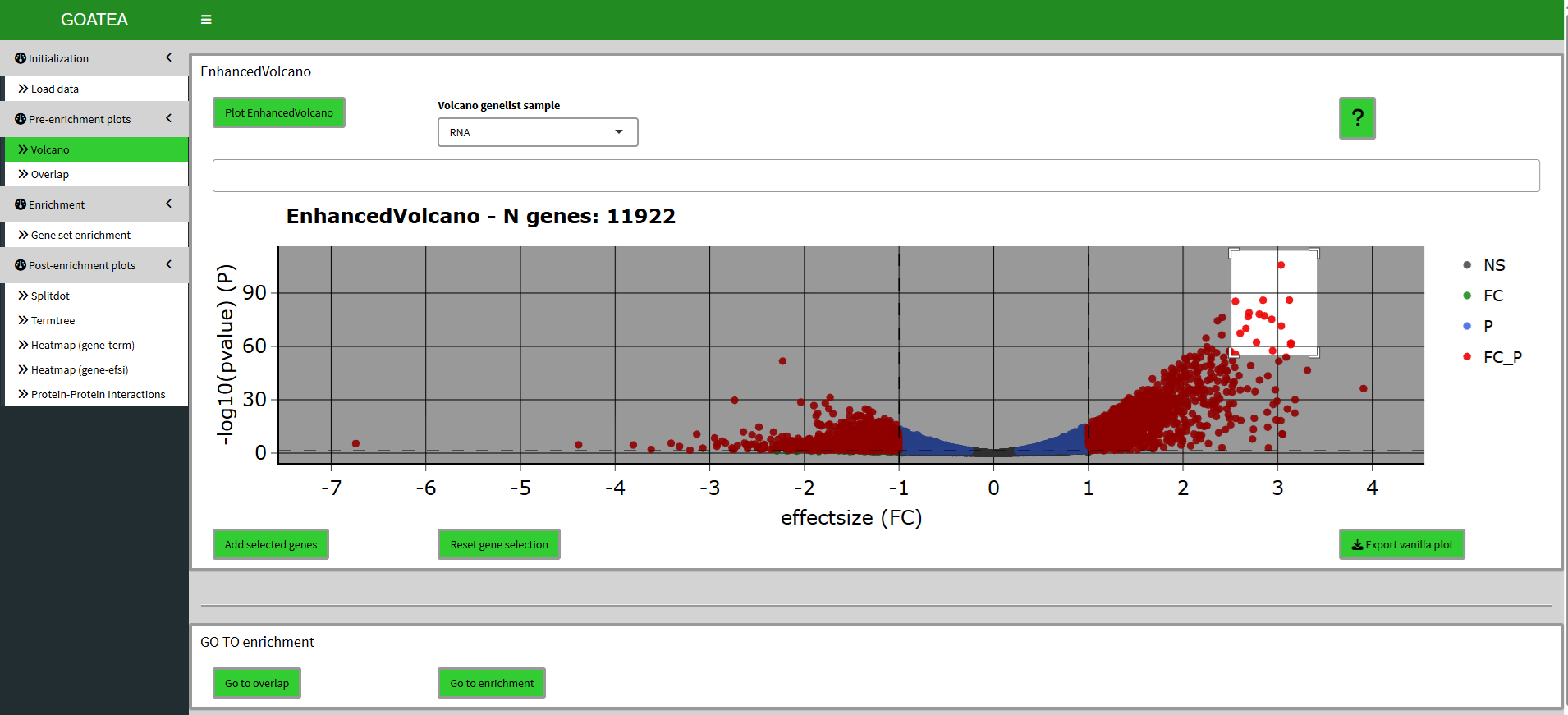The width and height of the screenshot is (1568, 715).
Task: Click the red FC_P legend dot
Action: [x=1467, y=356]
